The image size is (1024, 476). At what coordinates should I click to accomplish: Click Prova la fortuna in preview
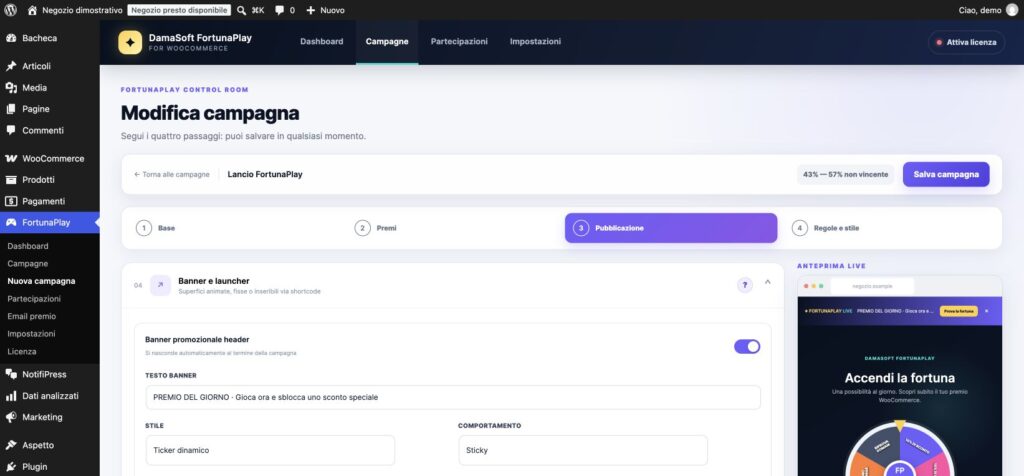[x=958, y=311]
